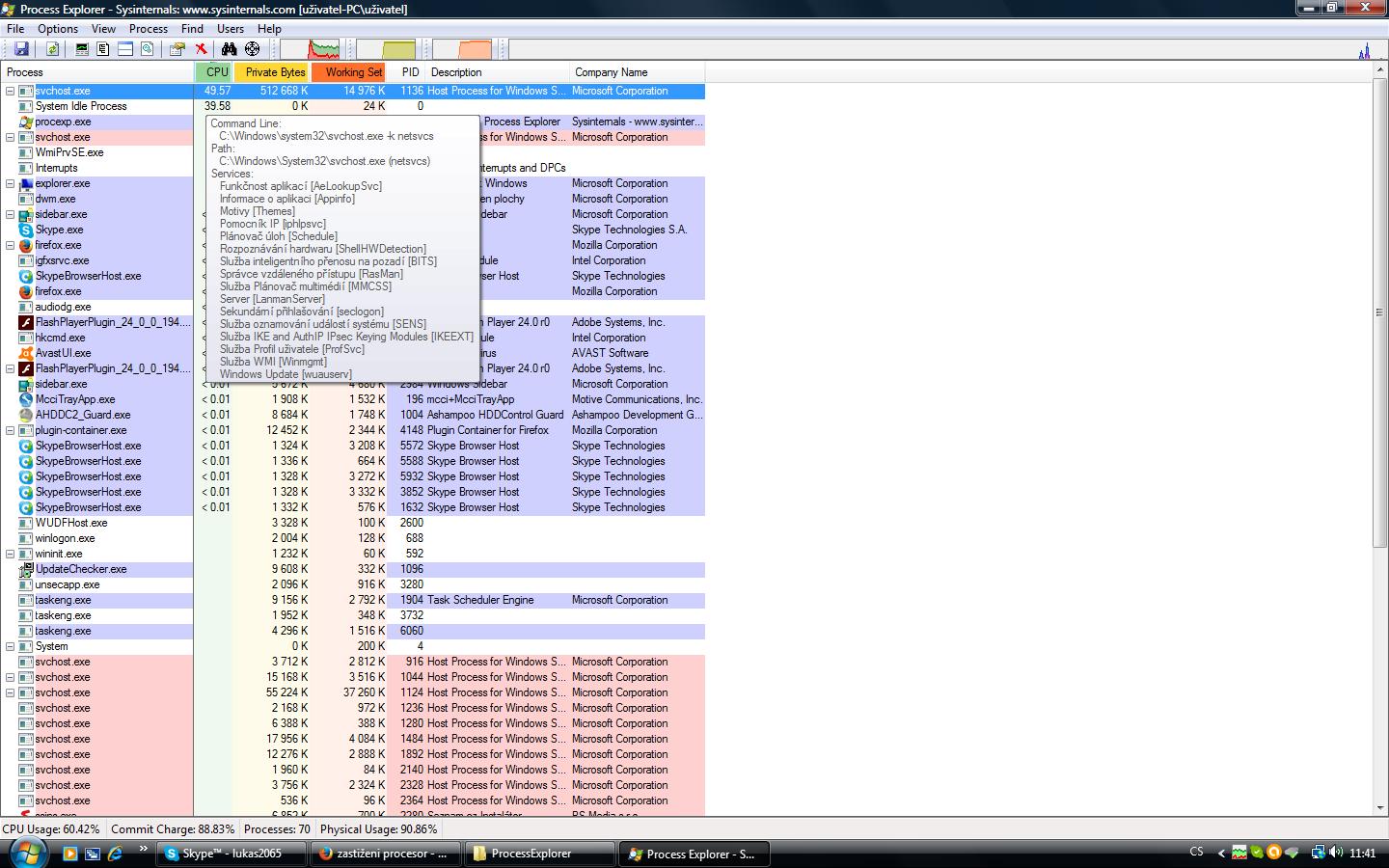Click the McciTrayApp.exe process icon
1389x868 pixels.
26,399
